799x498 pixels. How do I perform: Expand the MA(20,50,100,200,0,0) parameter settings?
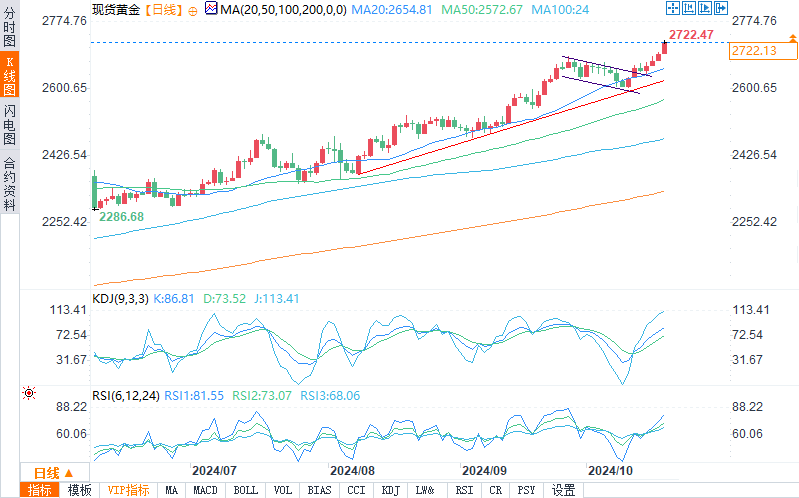[283, 10]
